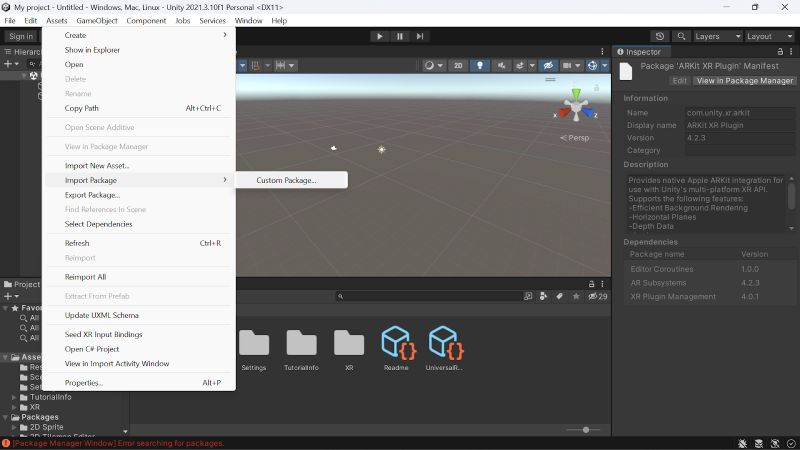Click the snap increment icon

coord(280,65)
